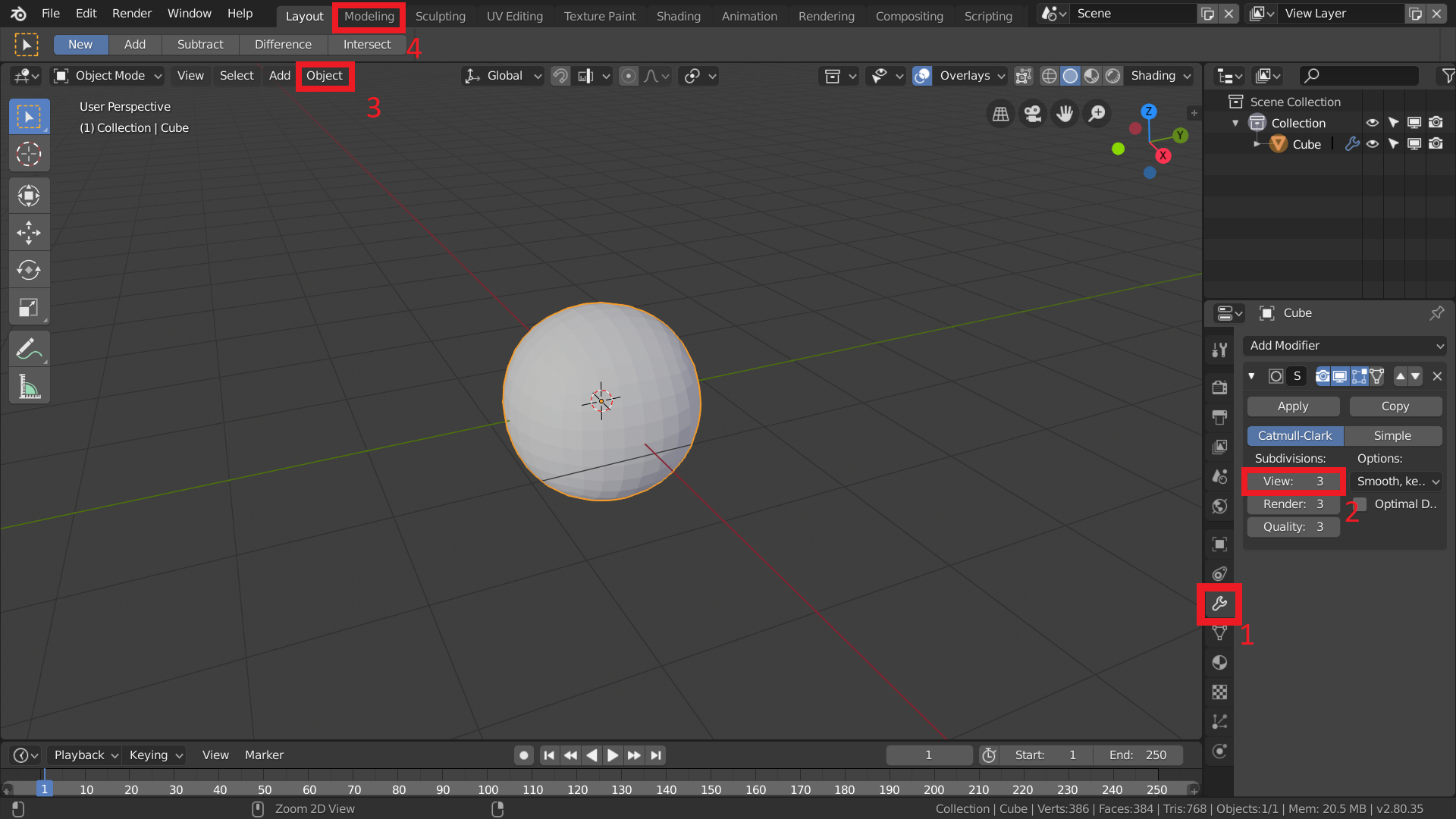Select the Intersect selection mode
Screen dimensions: 1456x819
tap(367, 45)
